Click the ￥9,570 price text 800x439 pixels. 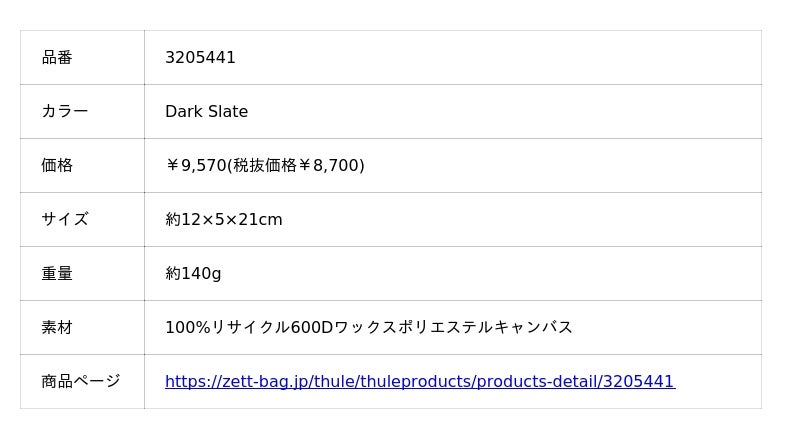pos(196,166)
